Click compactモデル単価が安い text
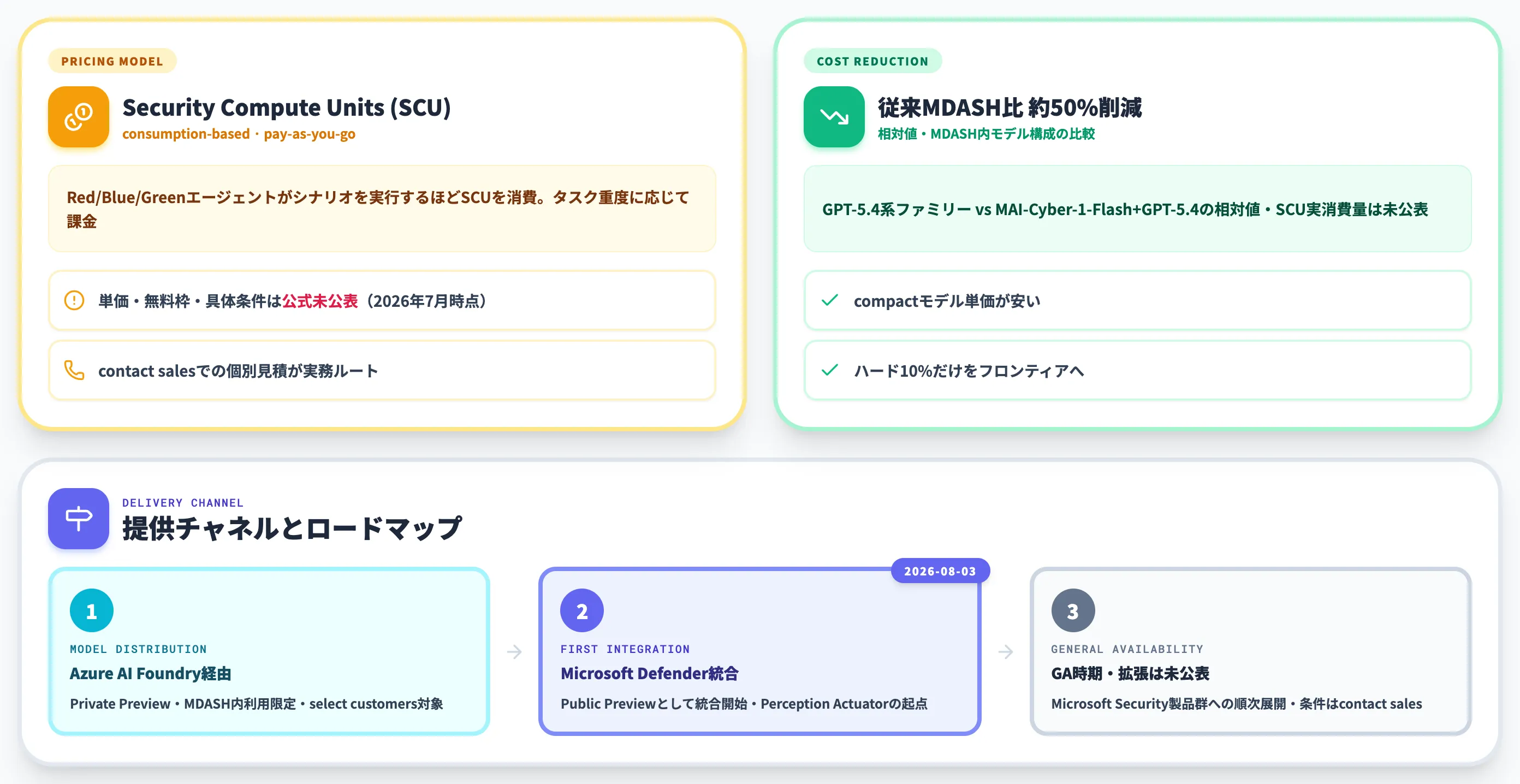Viewport: 1520px width, 784px height. tap(947, 301)
